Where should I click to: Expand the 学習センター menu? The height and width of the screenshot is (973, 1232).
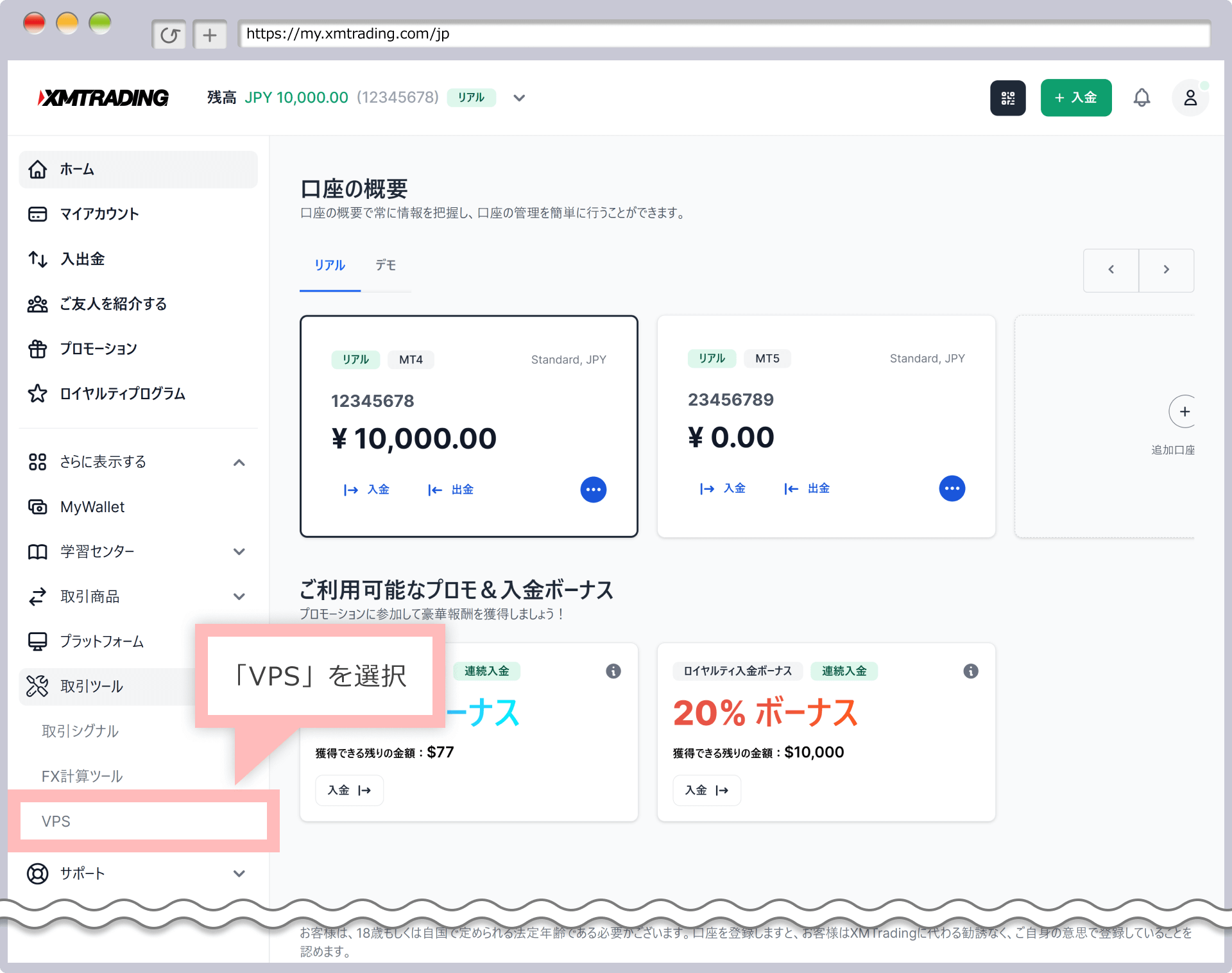click(x=239, y=552)
